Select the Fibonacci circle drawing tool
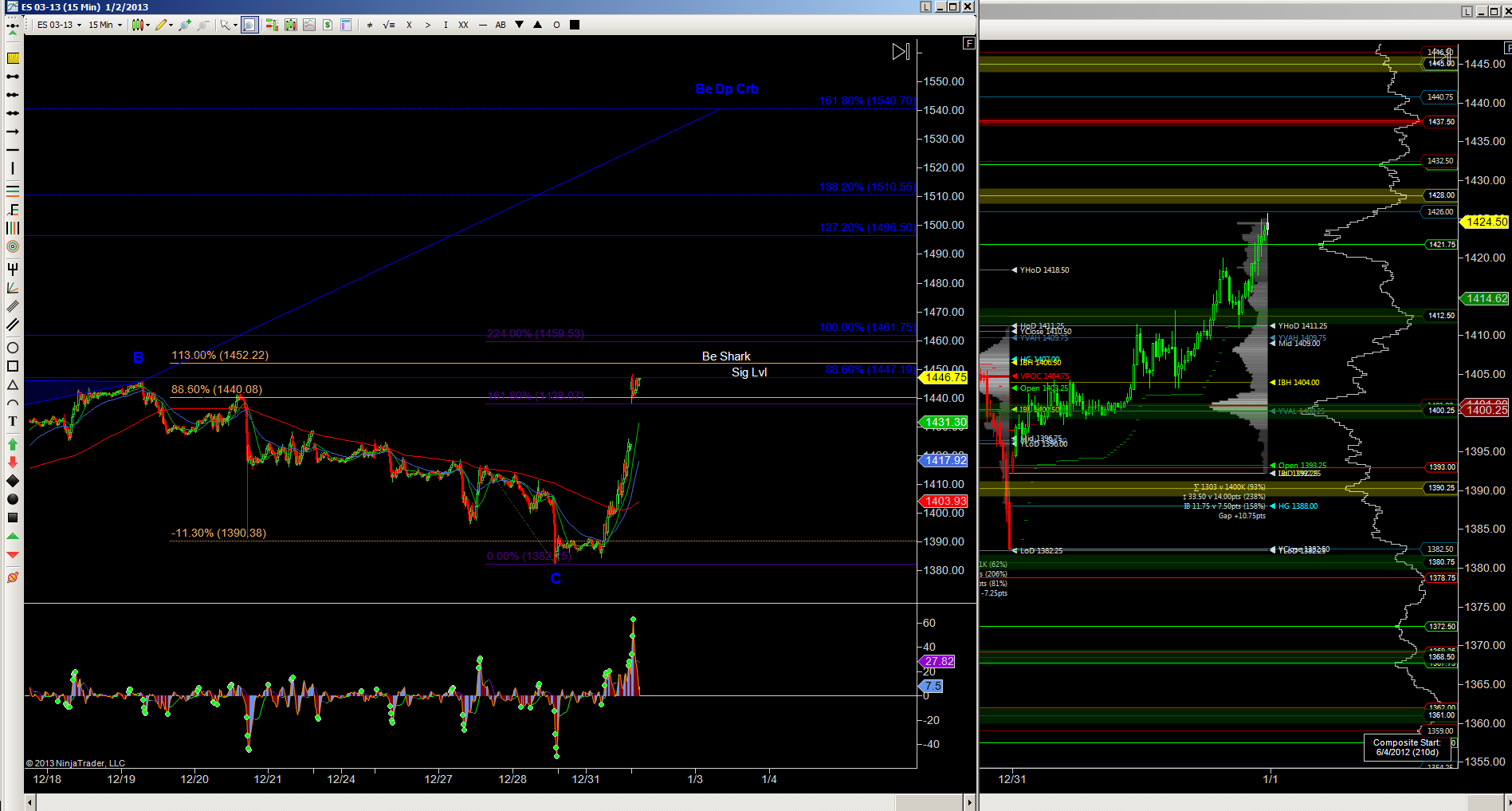Image resolution: width=1512 pixels, height=811 pixels. [13, 246]
